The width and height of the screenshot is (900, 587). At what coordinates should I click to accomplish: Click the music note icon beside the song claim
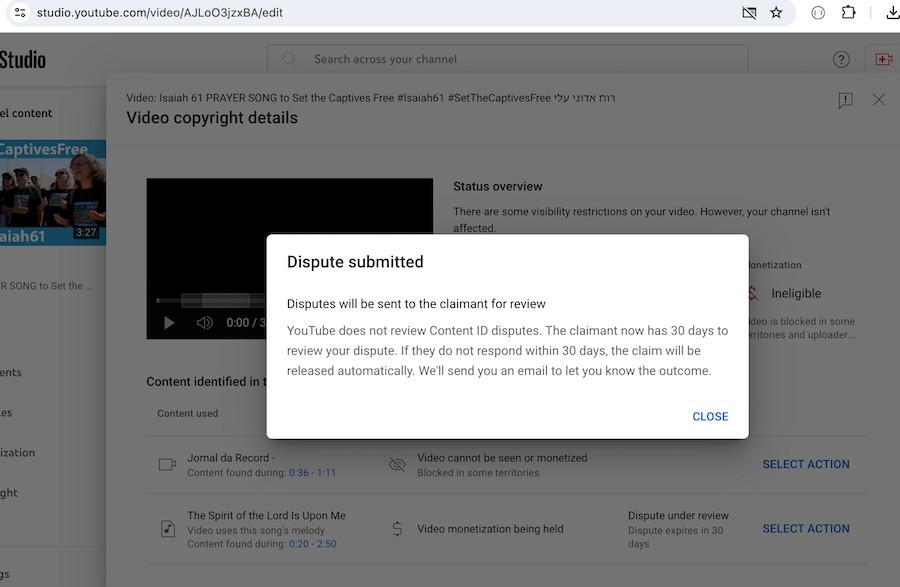point(167,529)
